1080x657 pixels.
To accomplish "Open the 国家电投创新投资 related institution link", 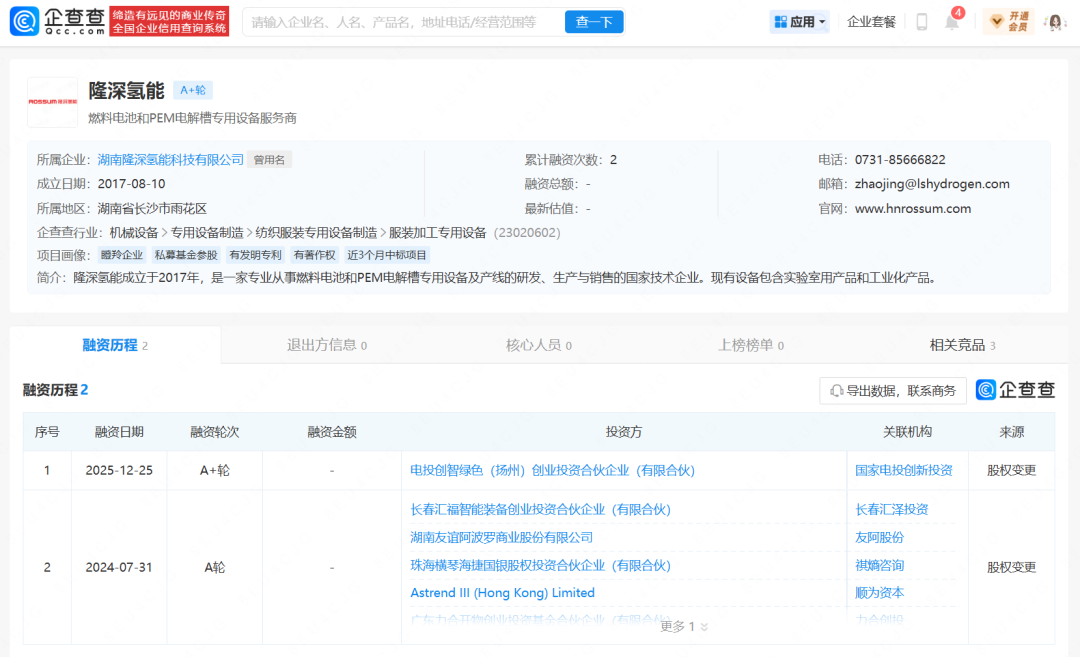I will coord(904,469).
